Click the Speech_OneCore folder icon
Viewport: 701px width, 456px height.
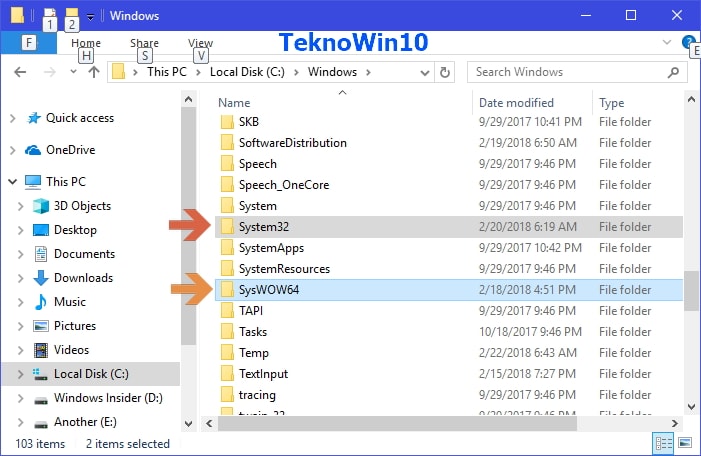point(227,185)
